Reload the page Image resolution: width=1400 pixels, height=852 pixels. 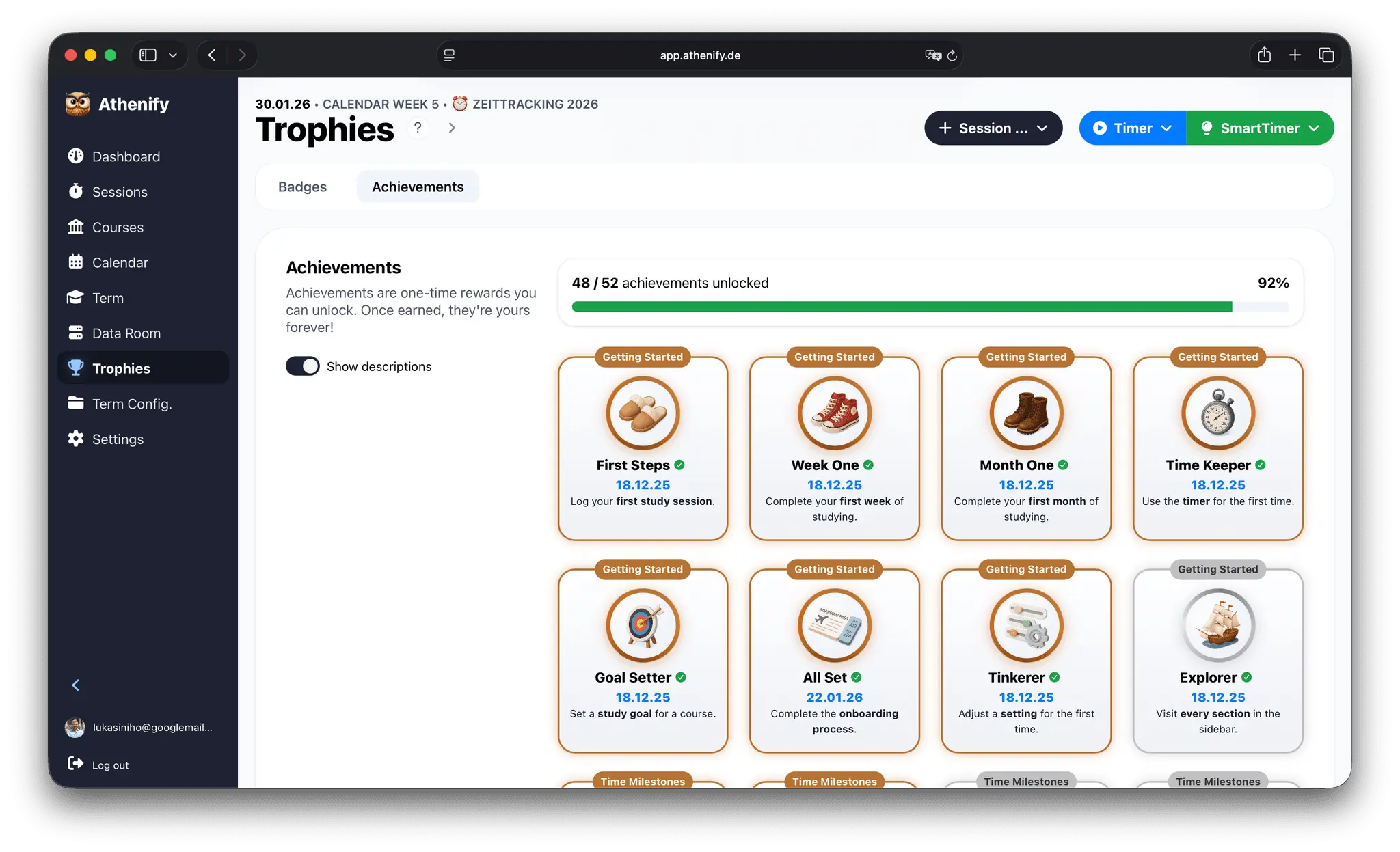click(x=952, y=55)
